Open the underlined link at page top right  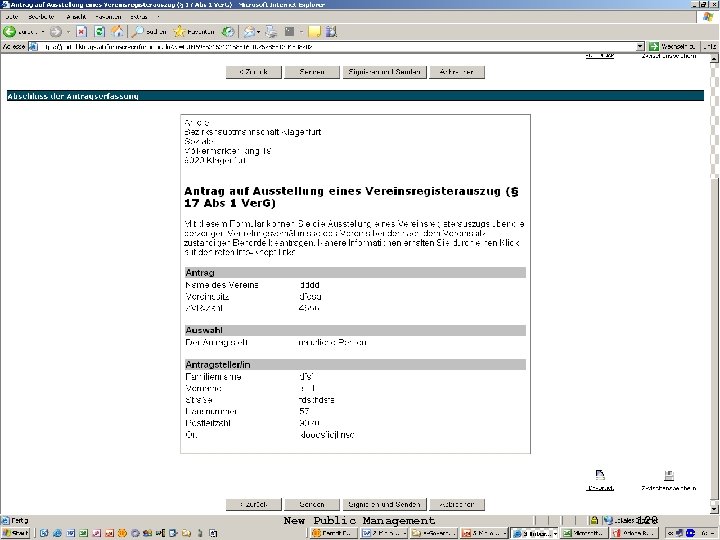point(600,56)
